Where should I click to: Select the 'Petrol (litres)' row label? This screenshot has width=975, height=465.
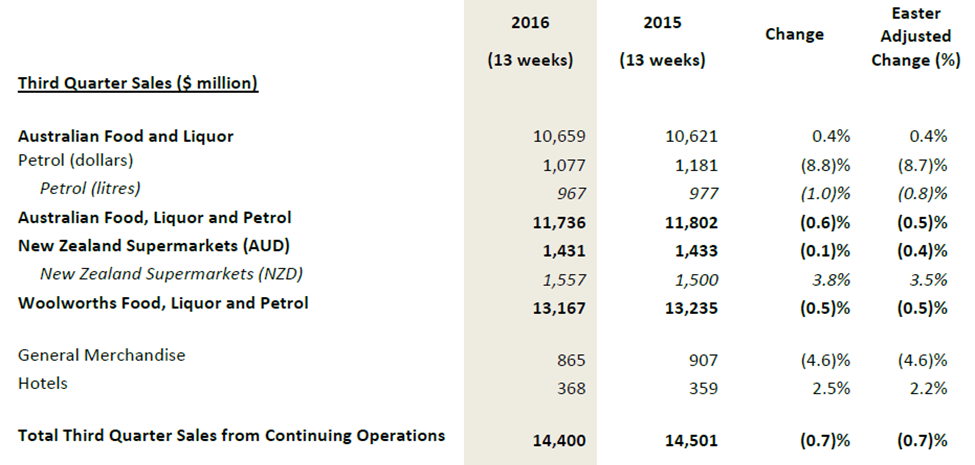[90, 188]
